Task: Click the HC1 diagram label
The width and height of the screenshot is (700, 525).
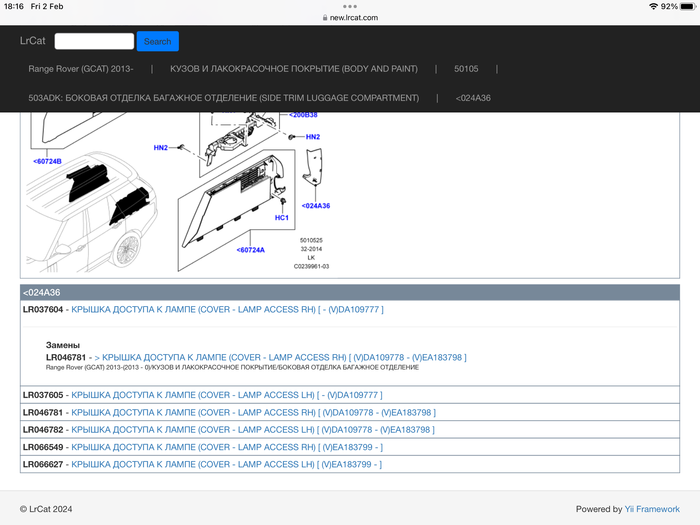Action: click(282, 217)
